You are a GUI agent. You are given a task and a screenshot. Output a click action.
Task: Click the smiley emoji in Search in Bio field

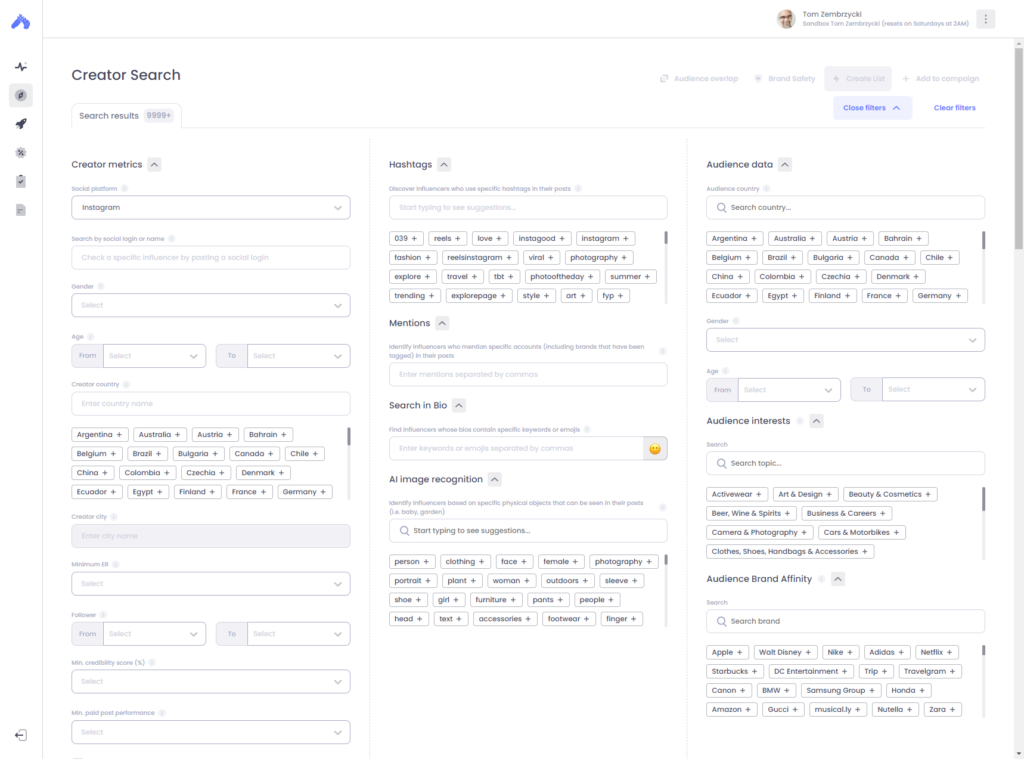click(x=655, y=449)
